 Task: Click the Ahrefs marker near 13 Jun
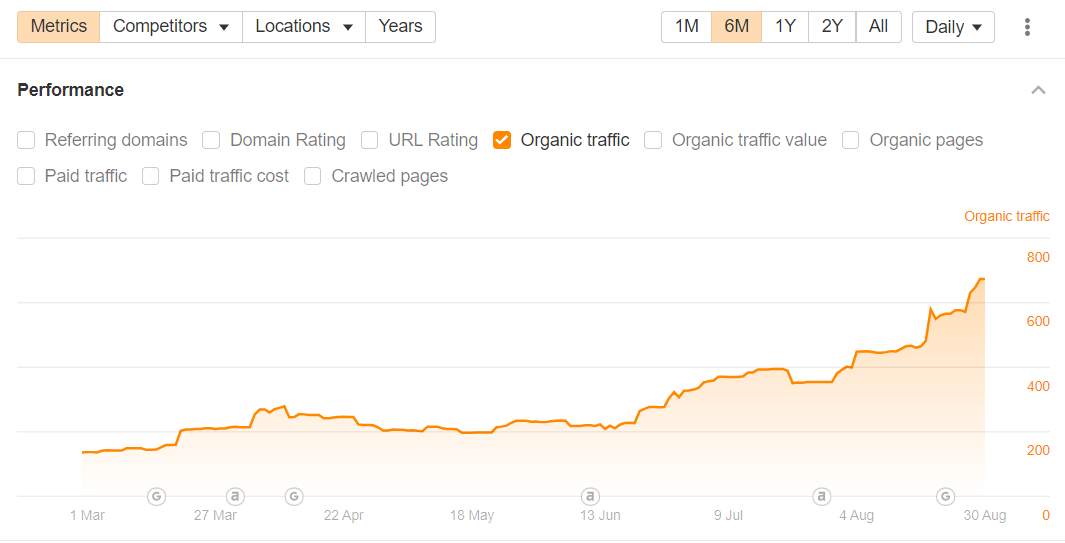tap(590, 497)
